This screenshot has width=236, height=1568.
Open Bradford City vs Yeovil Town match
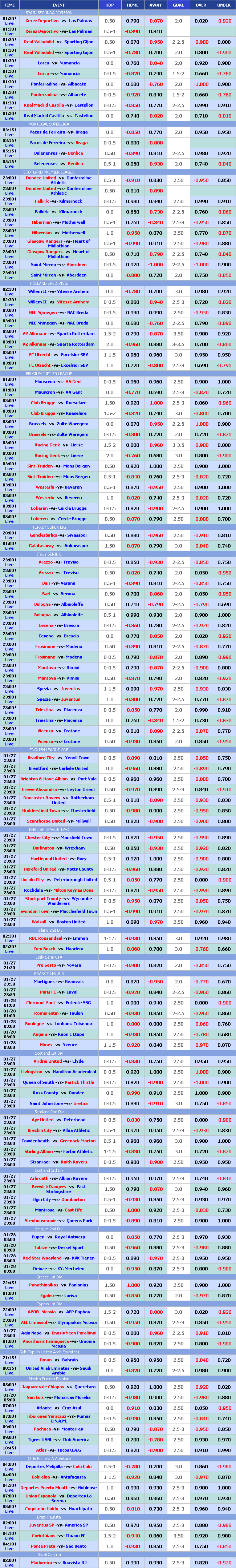pyautogui.click(x=58, y=758)
